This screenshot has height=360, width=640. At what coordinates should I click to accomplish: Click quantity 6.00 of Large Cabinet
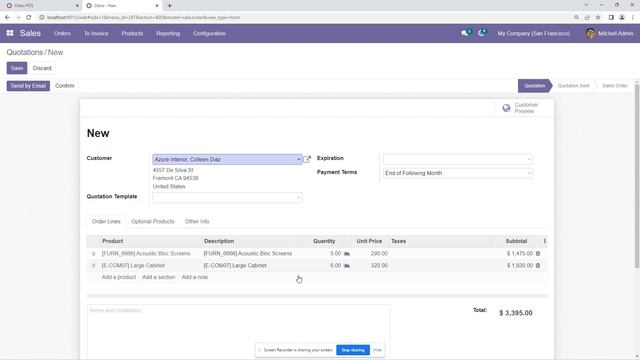click(335, 265)
